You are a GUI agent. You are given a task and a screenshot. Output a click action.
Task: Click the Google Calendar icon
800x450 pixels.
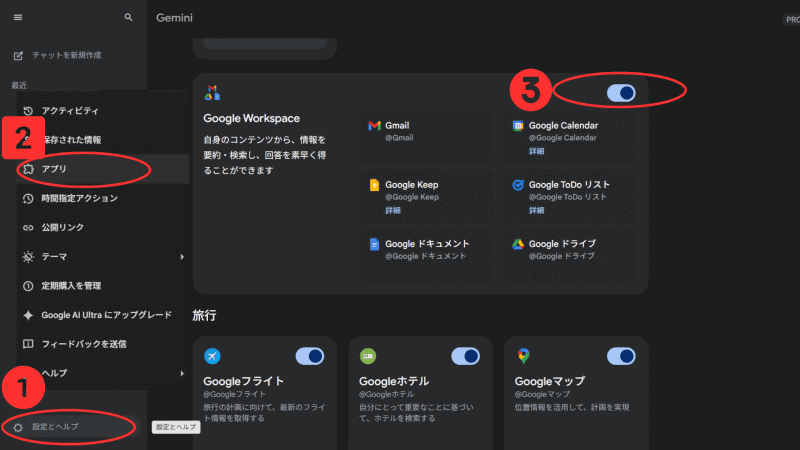coord(518,126)
